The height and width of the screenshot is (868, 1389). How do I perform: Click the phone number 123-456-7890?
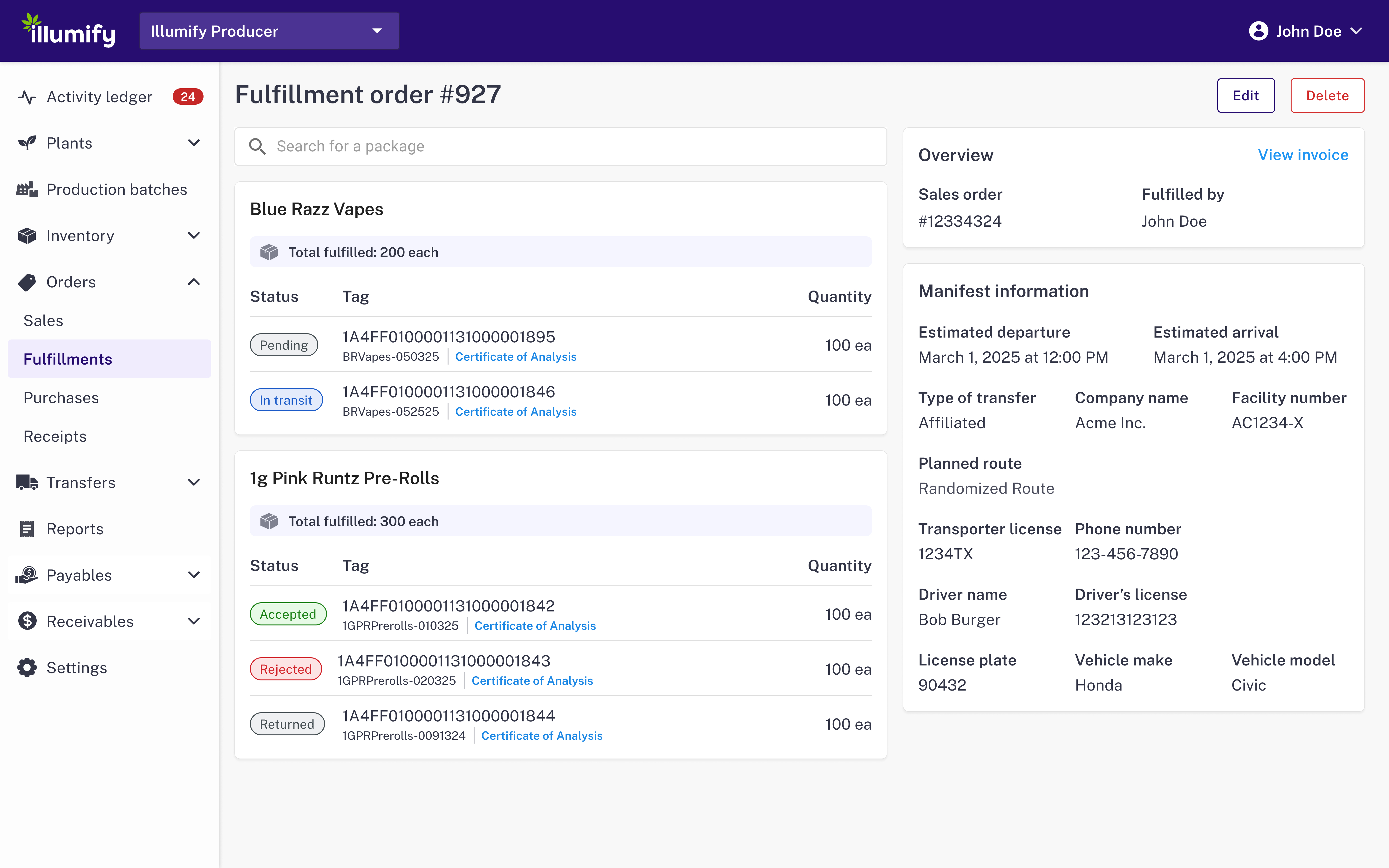tap(1126, 554)
